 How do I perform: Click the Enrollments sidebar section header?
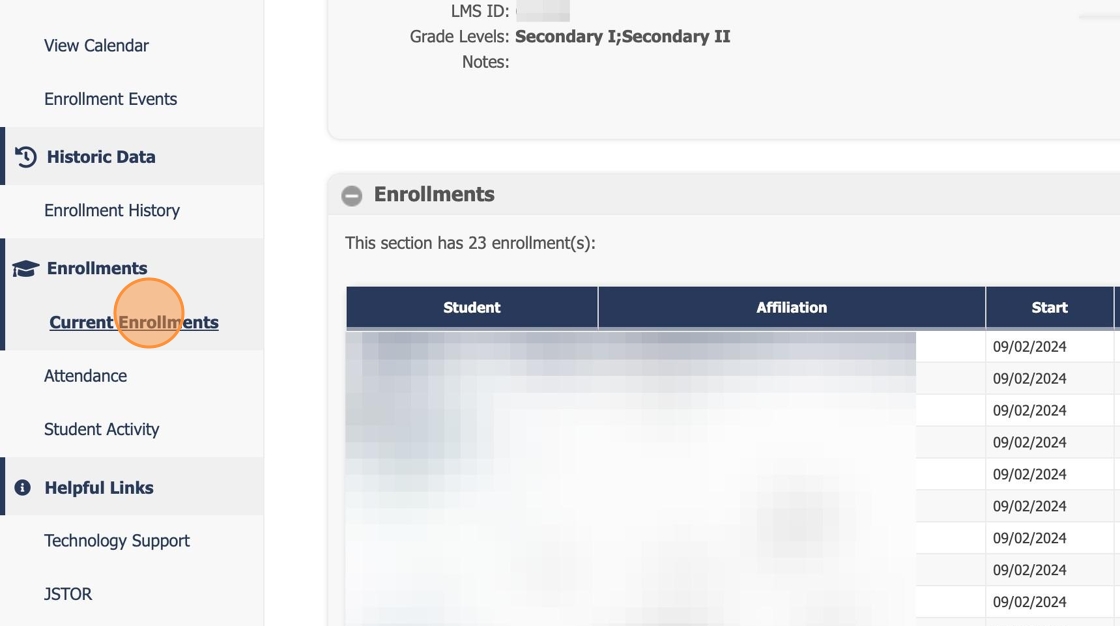click(x=97, y=268)
